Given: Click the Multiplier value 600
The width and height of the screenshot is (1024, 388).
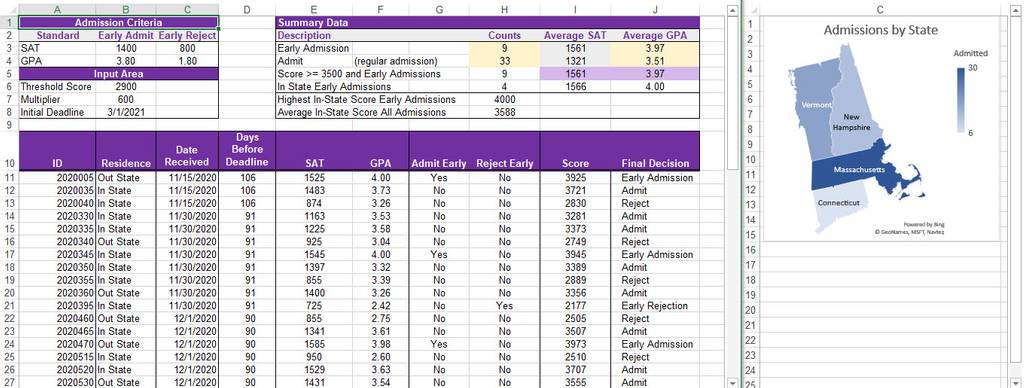Looking at the screenshot, I should click(125, 99).
